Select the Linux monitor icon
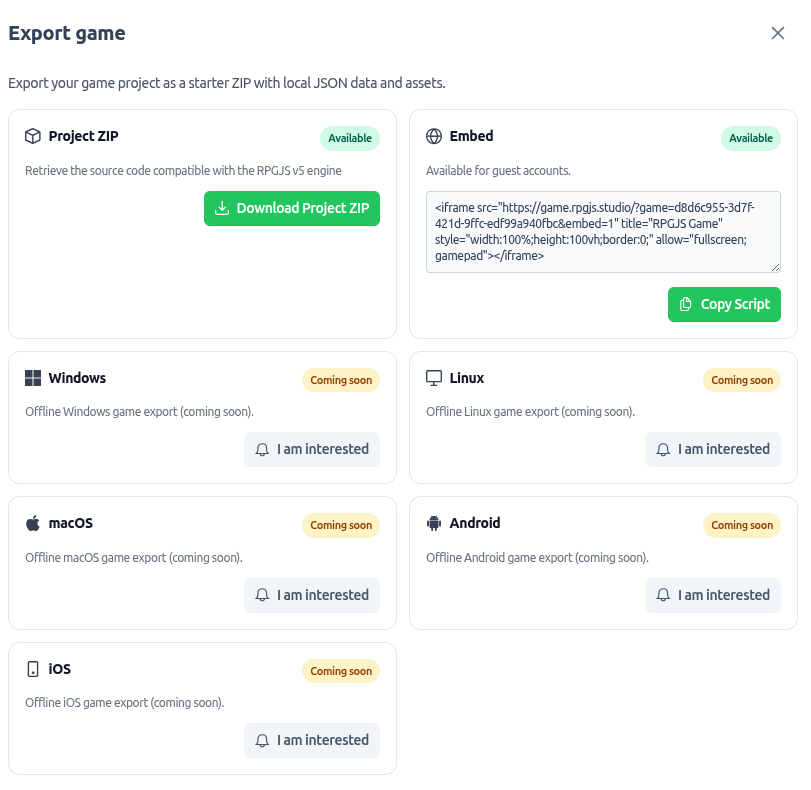The width and height of the screenshot is (811, 790). click(x=434, y=377)
